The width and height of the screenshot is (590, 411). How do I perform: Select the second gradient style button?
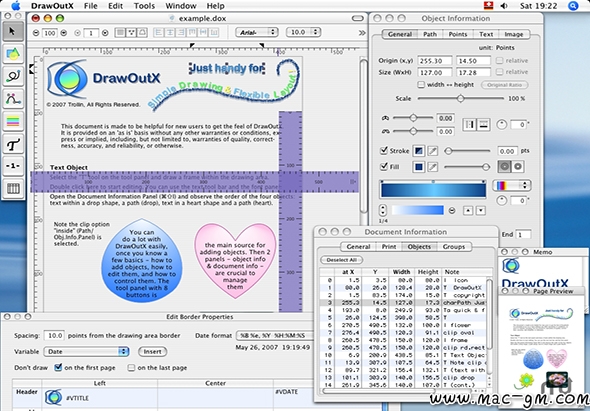click(518, 166)
